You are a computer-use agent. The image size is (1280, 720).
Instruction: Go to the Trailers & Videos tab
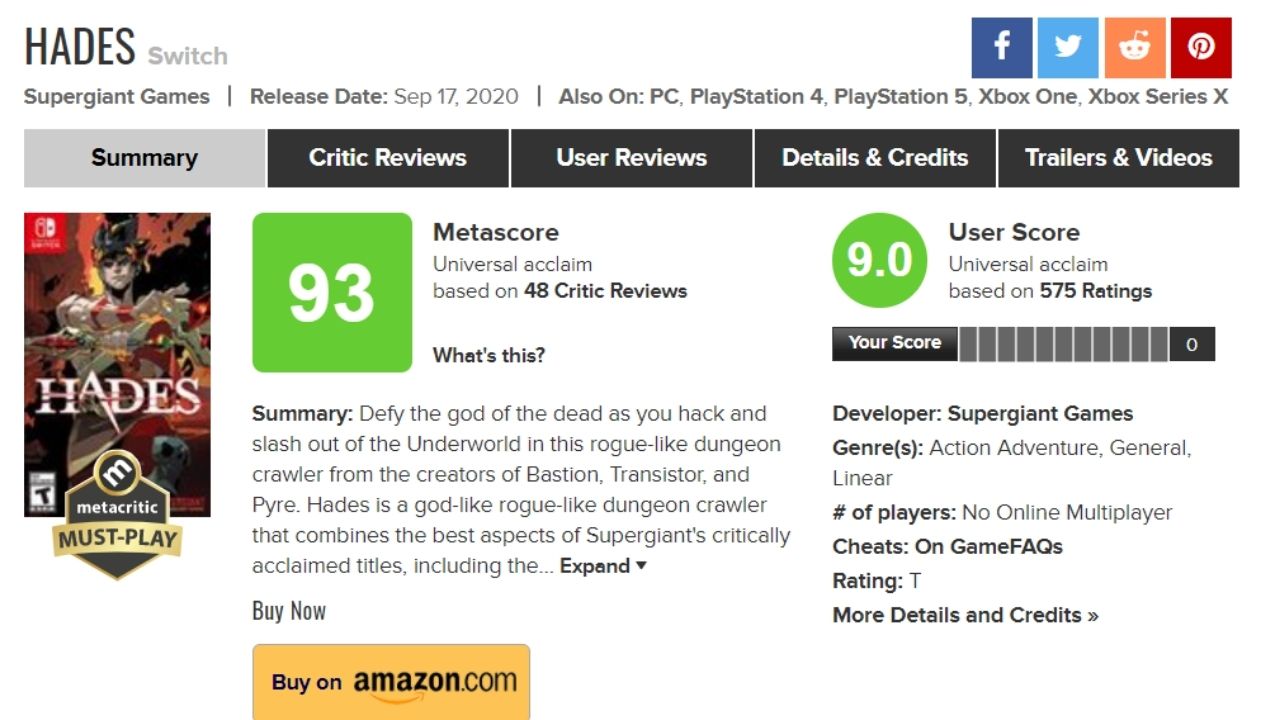pyautogui.click(x=1118, y=158)
